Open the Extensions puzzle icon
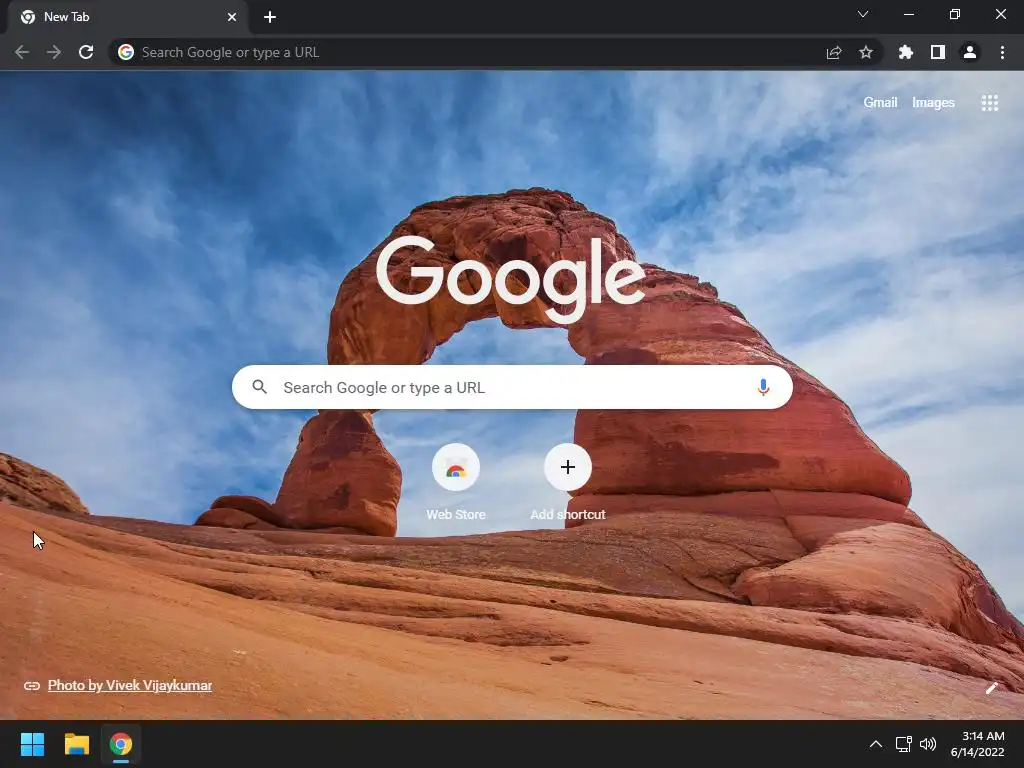Screen dimensions: 1024x768 [x=906, y=52]
